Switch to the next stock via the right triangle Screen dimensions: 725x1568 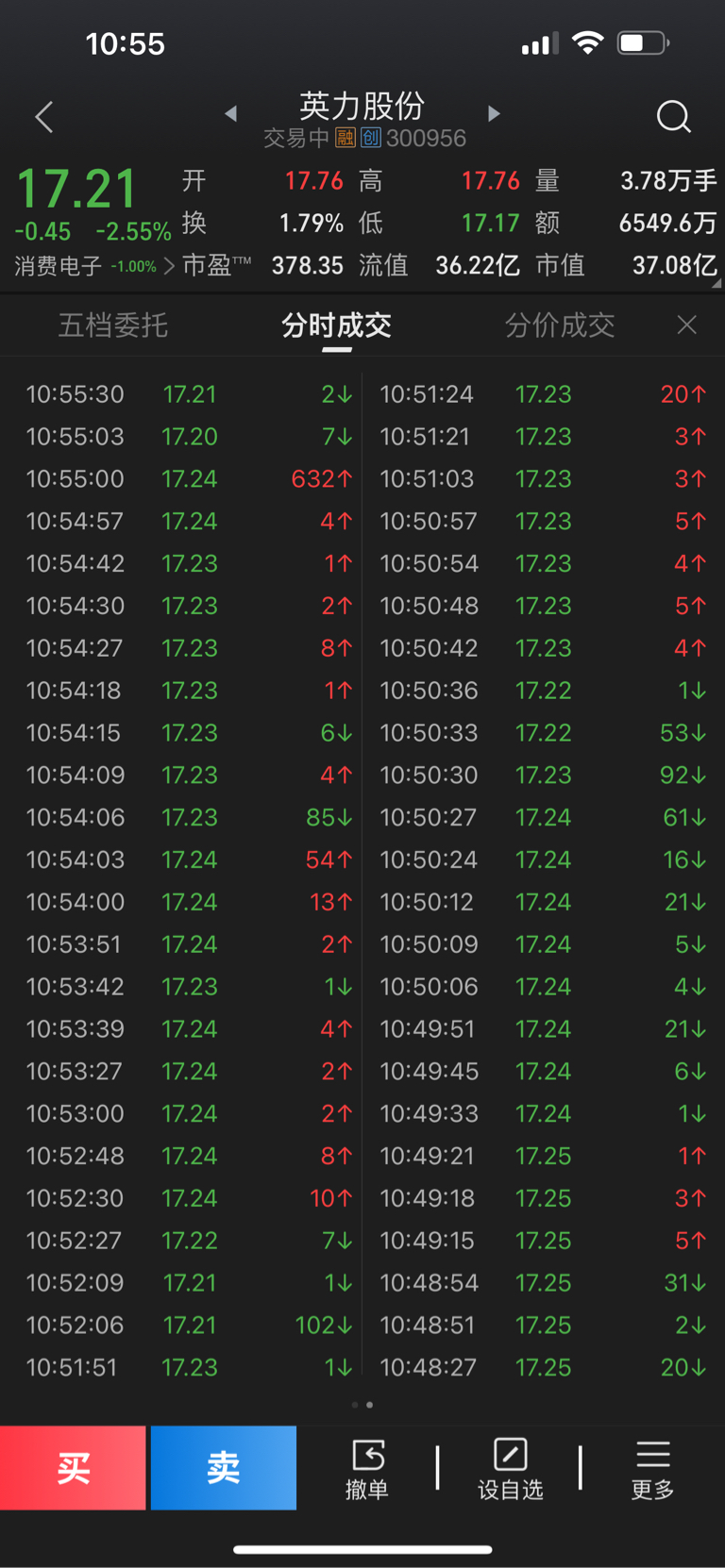493,113
